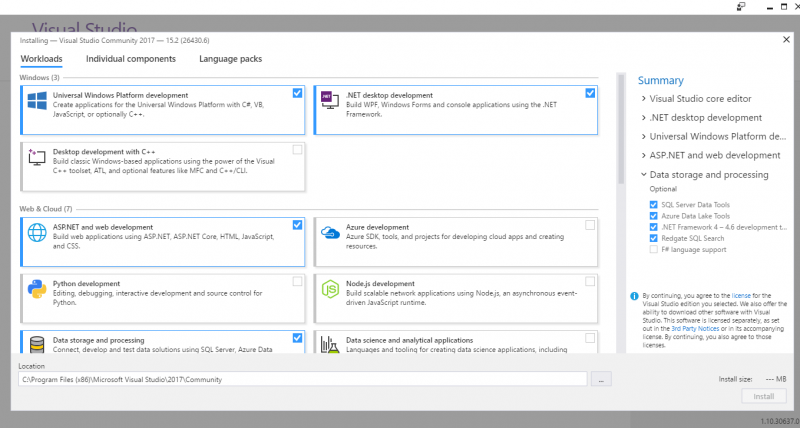The image size is (800, 428).
Task: Click the info icon beside license notice
Action: (x=634, y=296)
